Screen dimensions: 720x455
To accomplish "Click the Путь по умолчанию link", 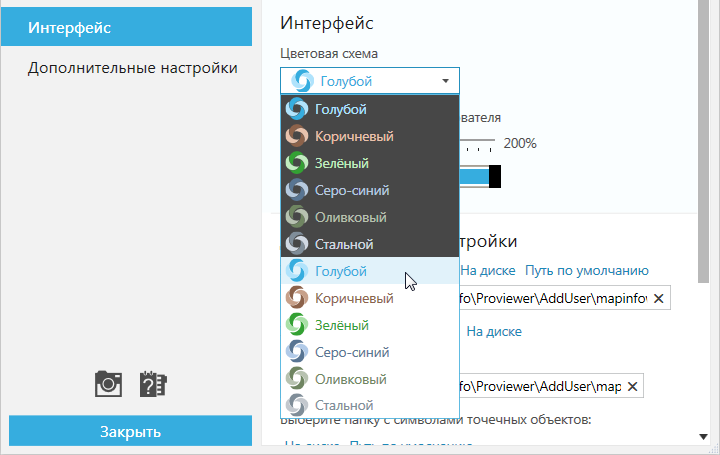I will (x=586, y=270).
